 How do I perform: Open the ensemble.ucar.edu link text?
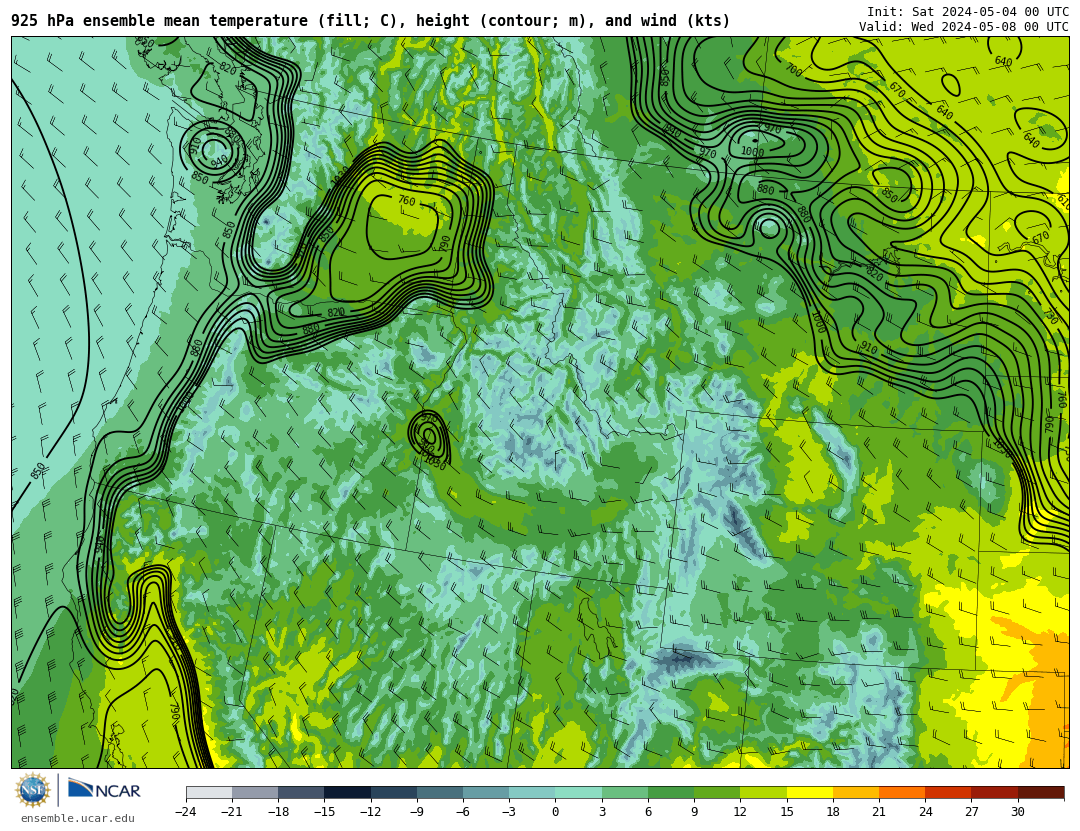(78, 819)
